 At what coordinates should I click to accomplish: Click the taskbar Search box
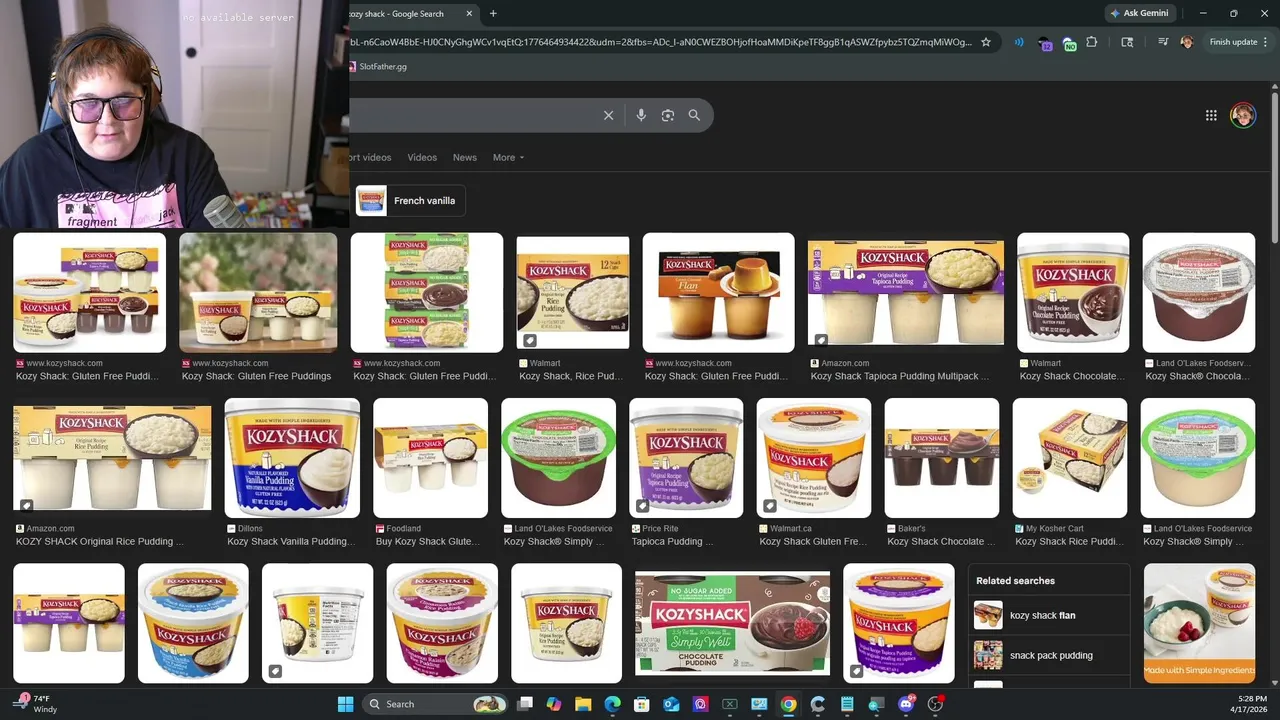(434, 704)
